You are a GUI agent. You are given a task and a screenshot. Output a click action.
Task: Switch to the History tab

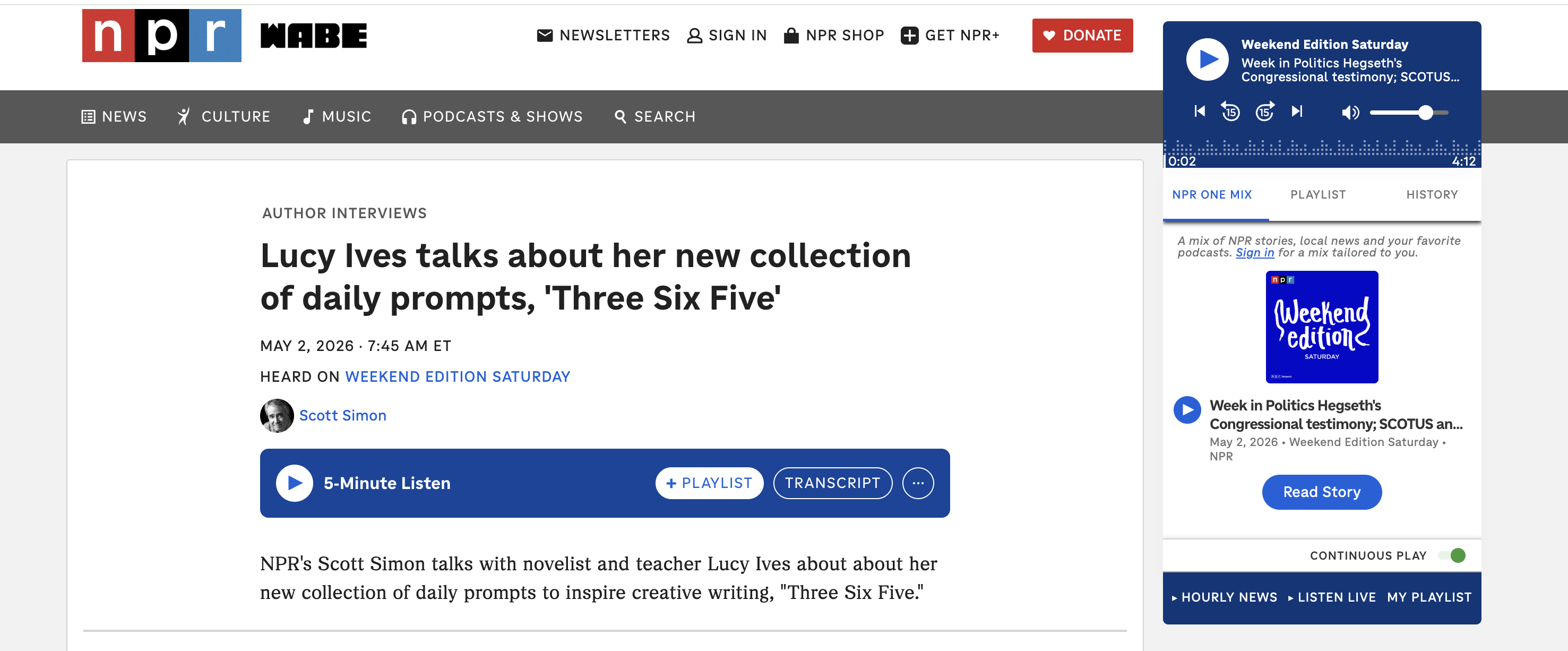1432,194
